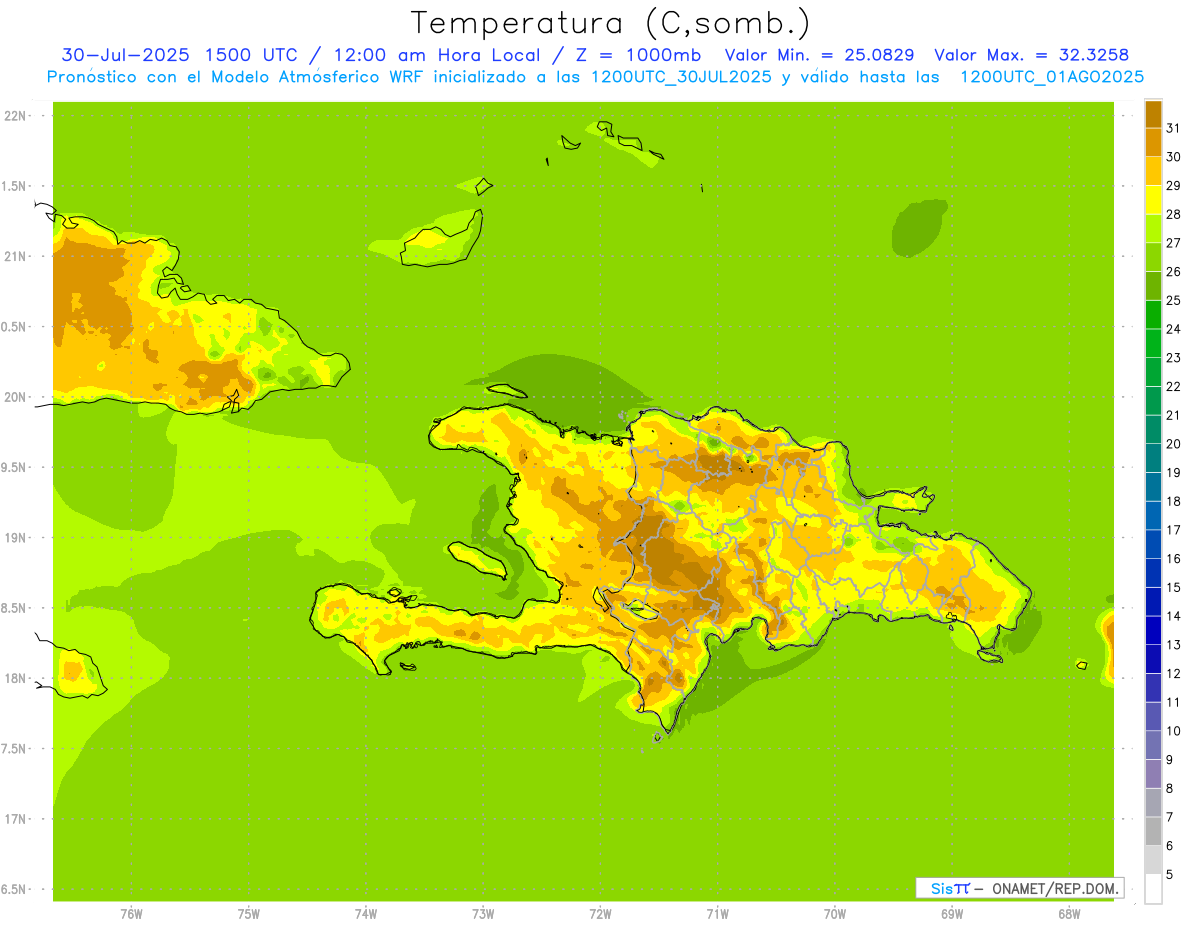Image resolution: width=1200 pixels, height=927 pixels.
Task: Click the "71W" longitude axis label
Action: (717, 913)
